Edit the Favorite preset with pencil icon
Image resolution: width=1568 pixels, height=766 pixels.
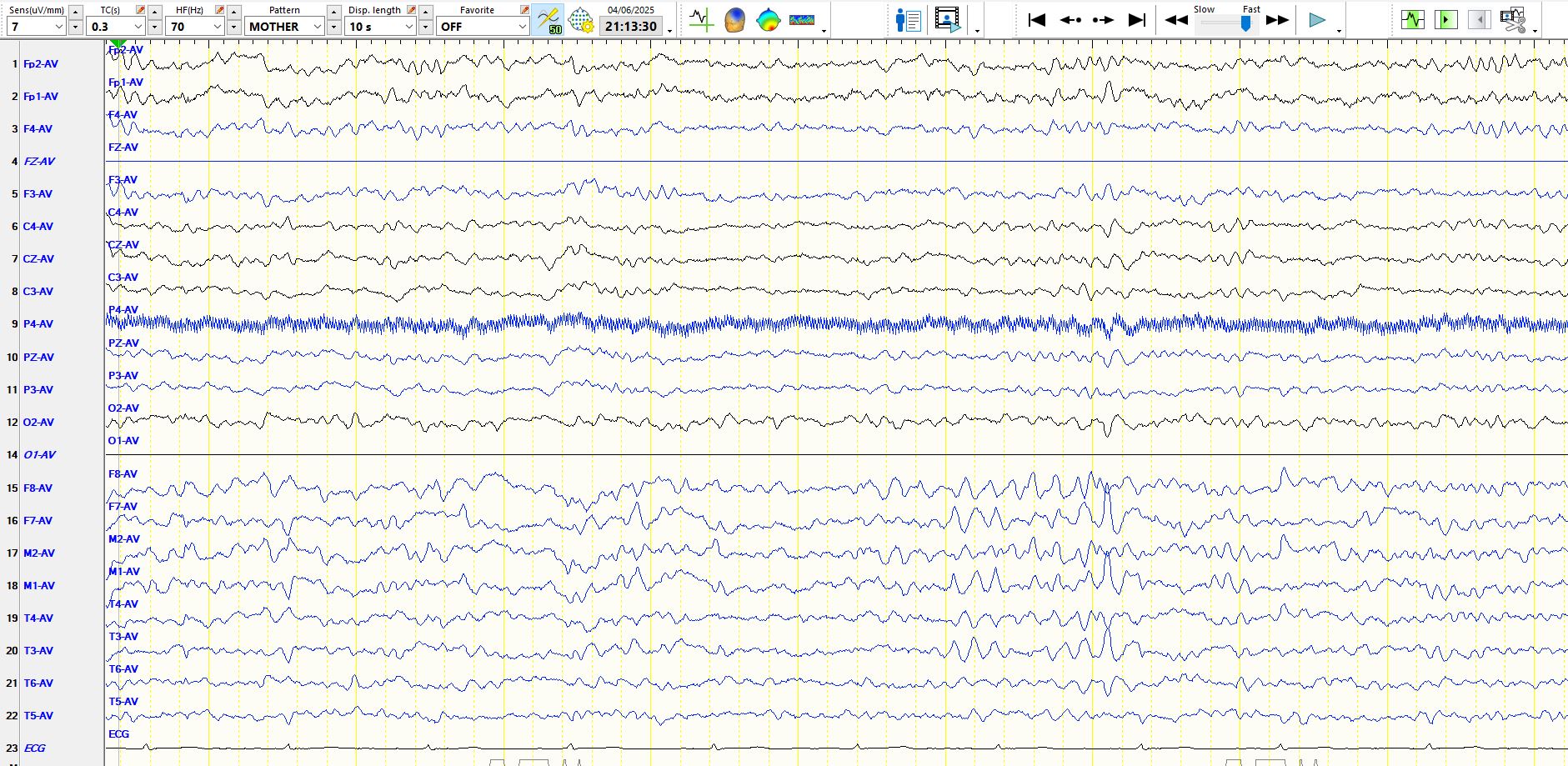(x=524, y=10)
